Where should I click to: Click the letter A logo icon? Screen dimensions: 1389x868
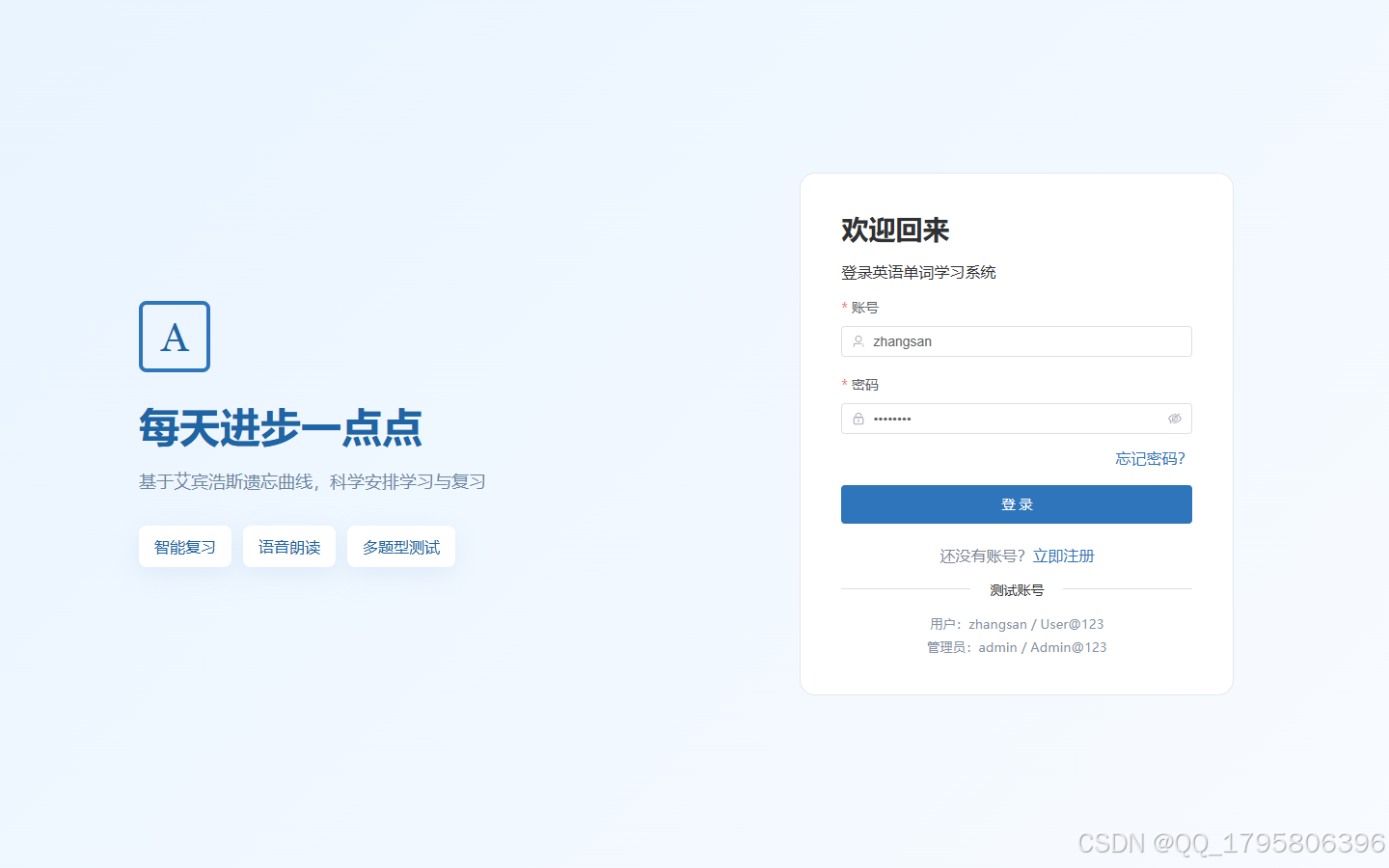coord(175,337)
